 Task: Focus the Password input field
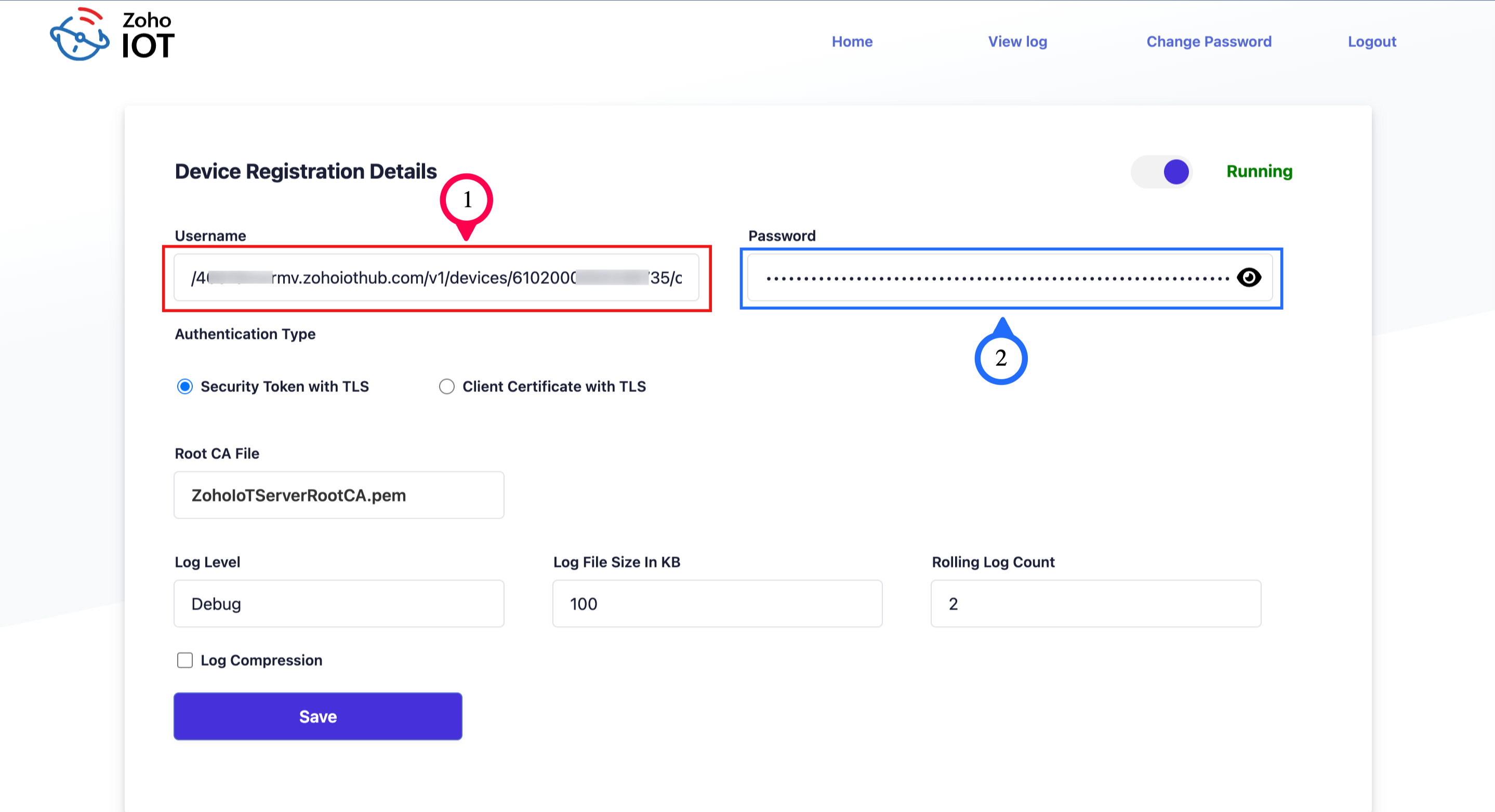click(x=987, y=278)
